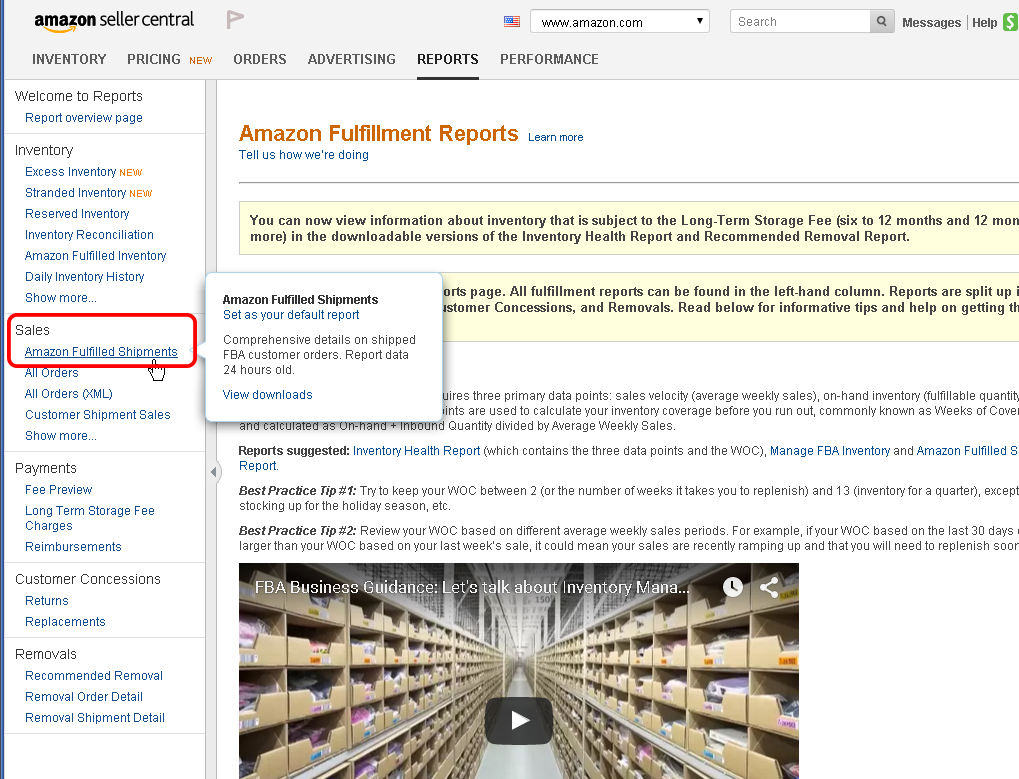Click View downloads in the tooltip

(268, 395)
